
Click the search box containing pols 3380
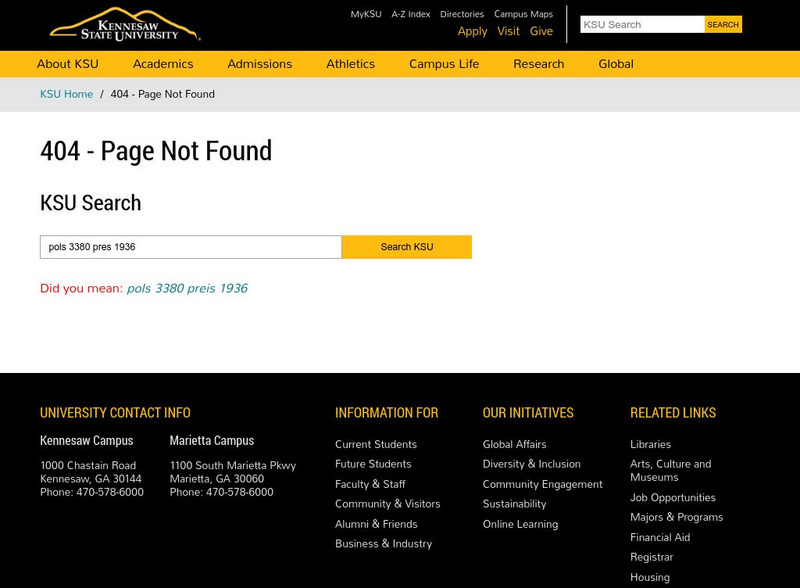(x=191, y=247)
